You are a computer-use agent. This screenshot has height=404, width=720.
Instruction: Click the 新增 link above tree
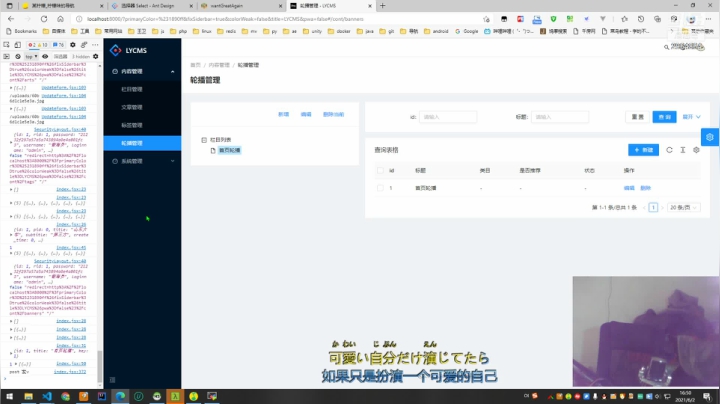(283, 114)
